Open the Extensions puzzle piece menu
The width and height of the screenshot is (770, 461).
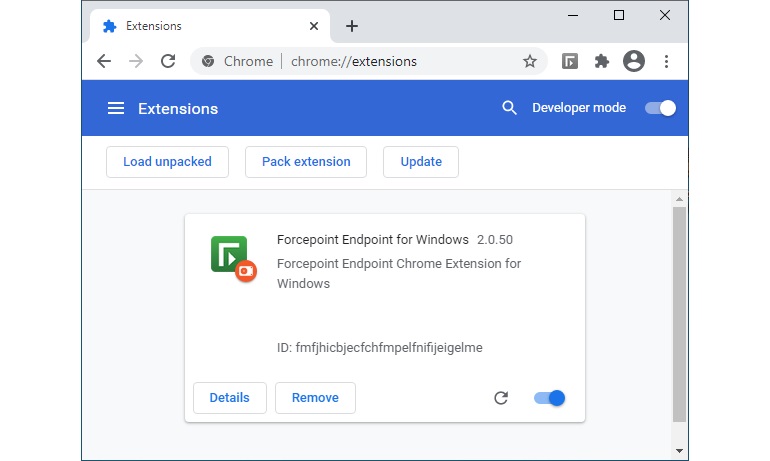coord(601,61)
